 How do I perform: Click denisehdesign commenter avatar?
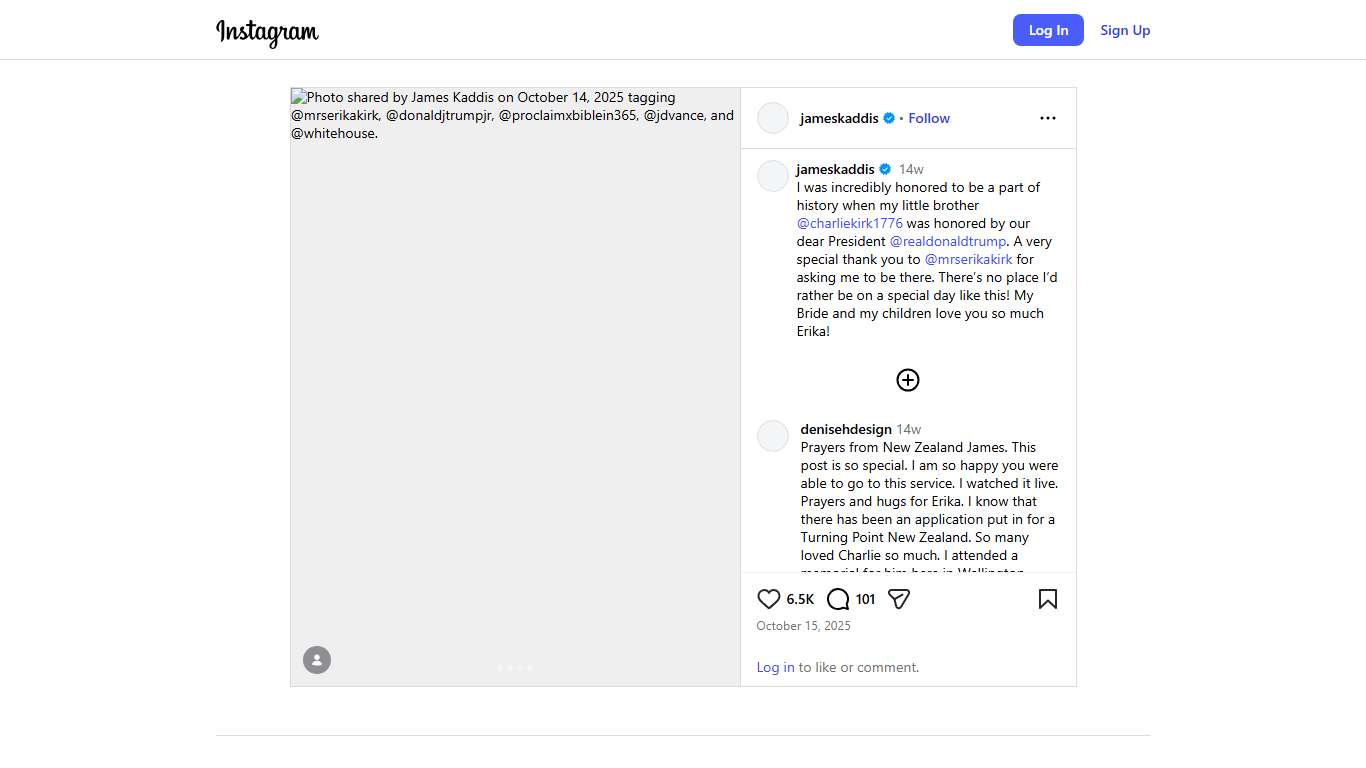[x=773, y=436]
